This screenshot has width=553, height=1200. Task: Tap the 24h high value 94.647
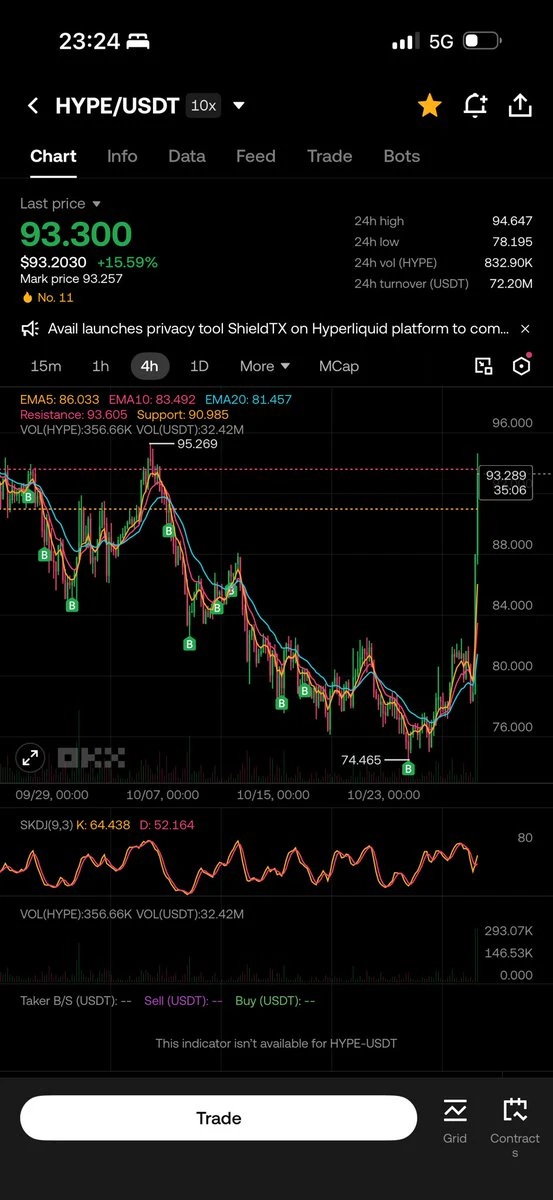click(512, 221)
